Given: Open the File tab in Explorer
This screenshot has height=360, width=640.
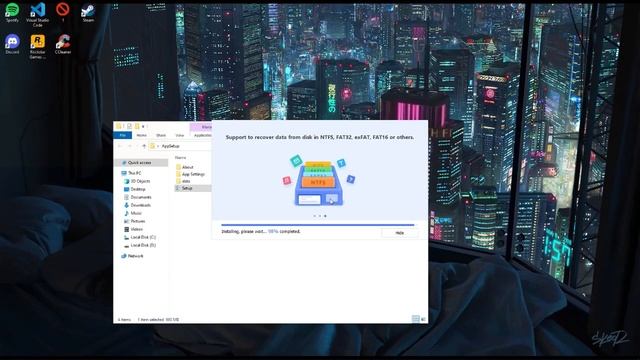Looking at the screenshot, I should pos(122,135).
